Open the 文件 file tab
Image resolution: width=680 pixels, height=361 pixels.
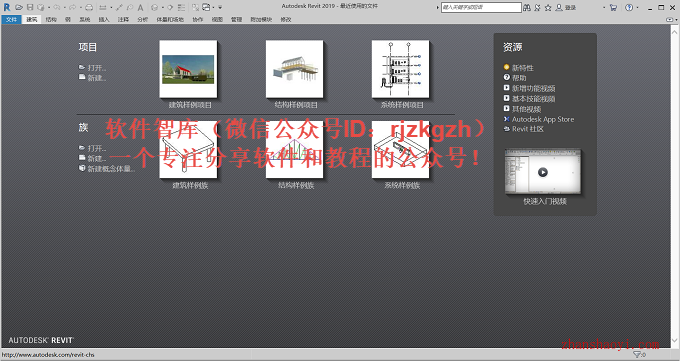click(x=11, y=20)
